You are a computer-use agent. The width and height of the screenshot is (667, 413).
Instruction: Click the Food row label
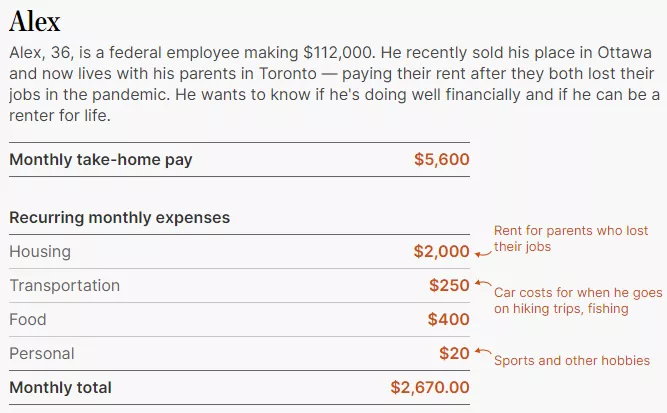coord(28,319)
